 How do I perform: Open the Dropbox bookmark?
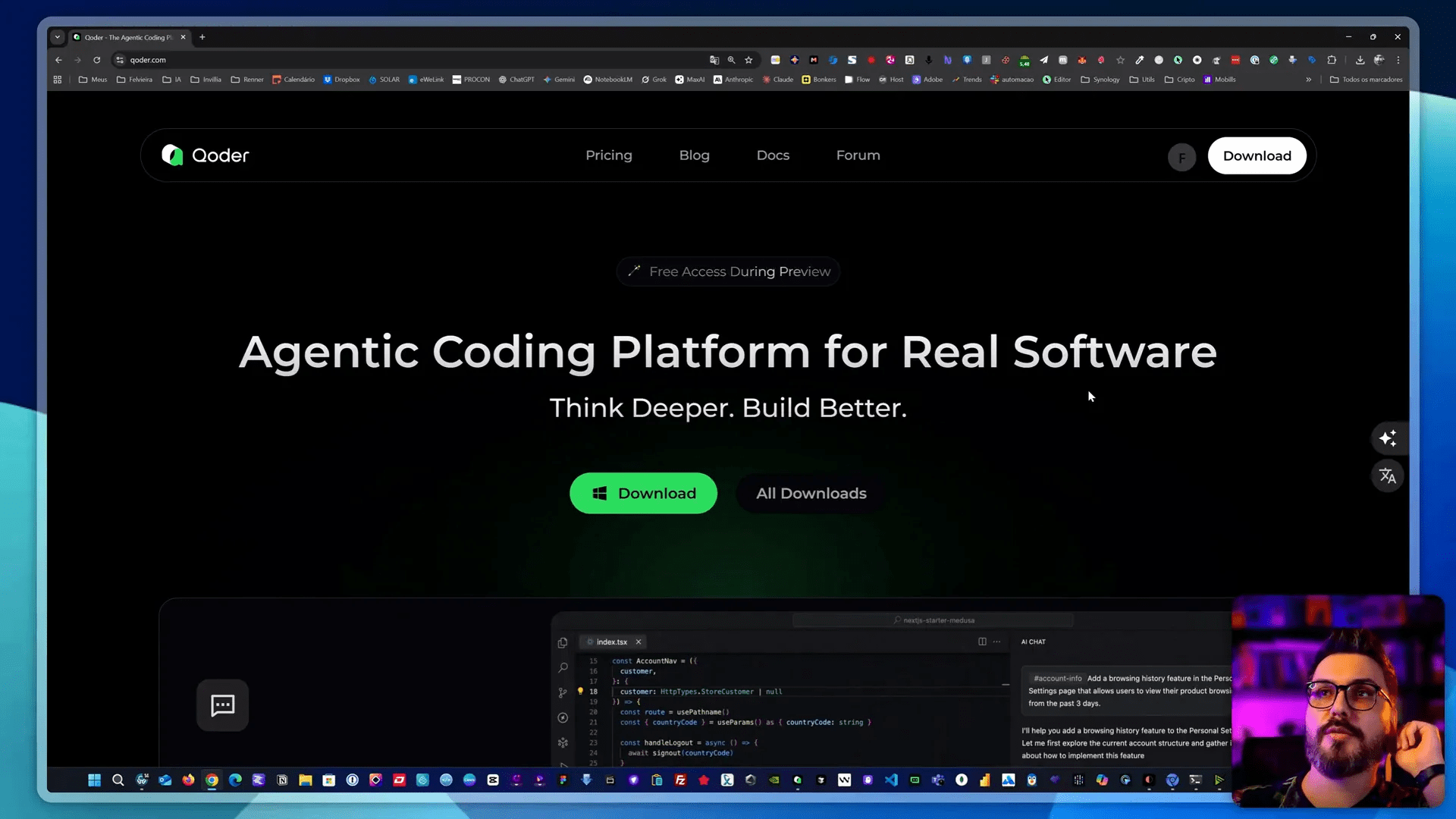(341, 80)
